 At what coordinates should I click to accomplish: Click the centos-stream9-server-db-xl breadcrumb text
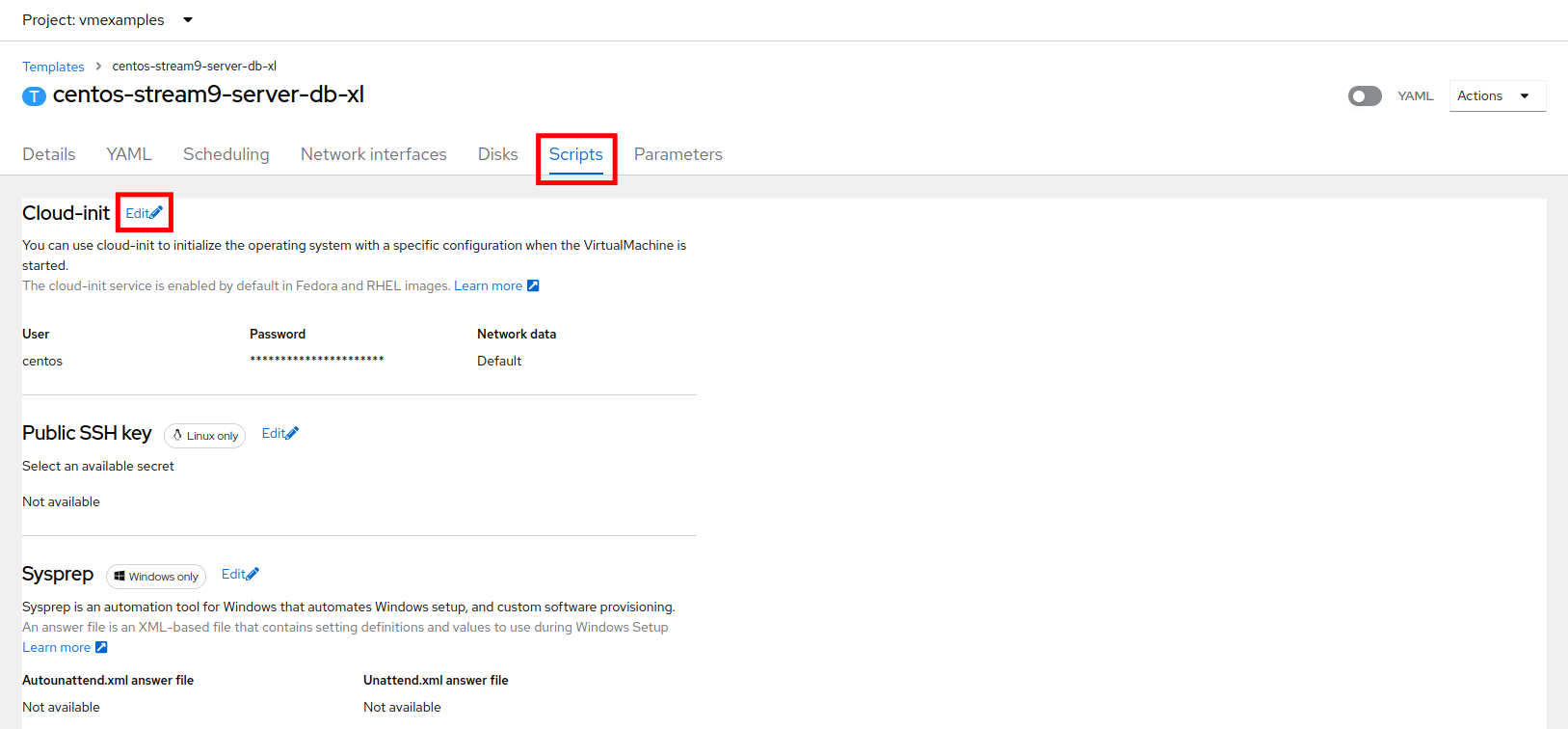pyautogui.click(x=195, y=67)
